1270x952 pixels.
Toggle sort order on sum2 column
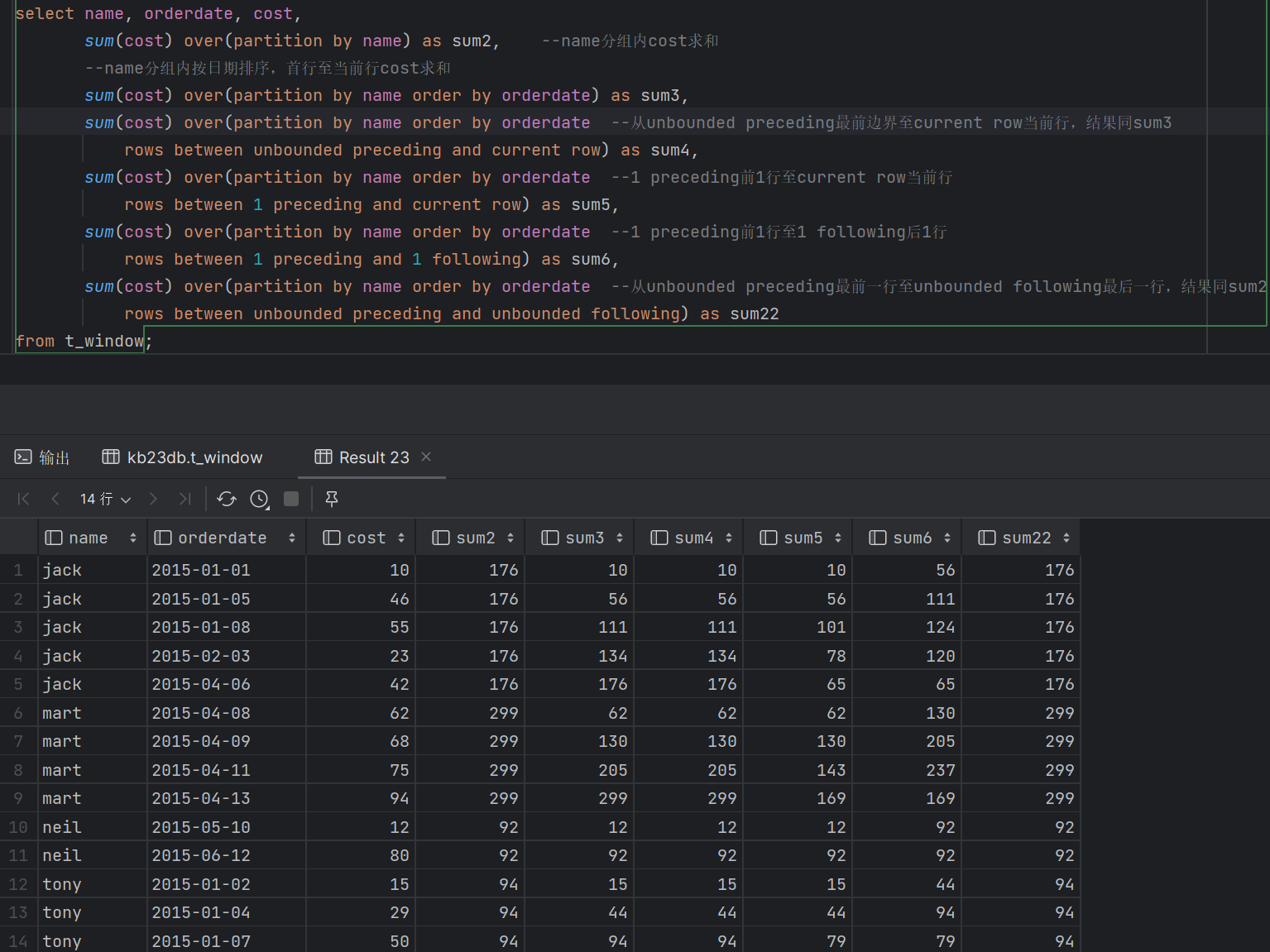coord(510,538)
